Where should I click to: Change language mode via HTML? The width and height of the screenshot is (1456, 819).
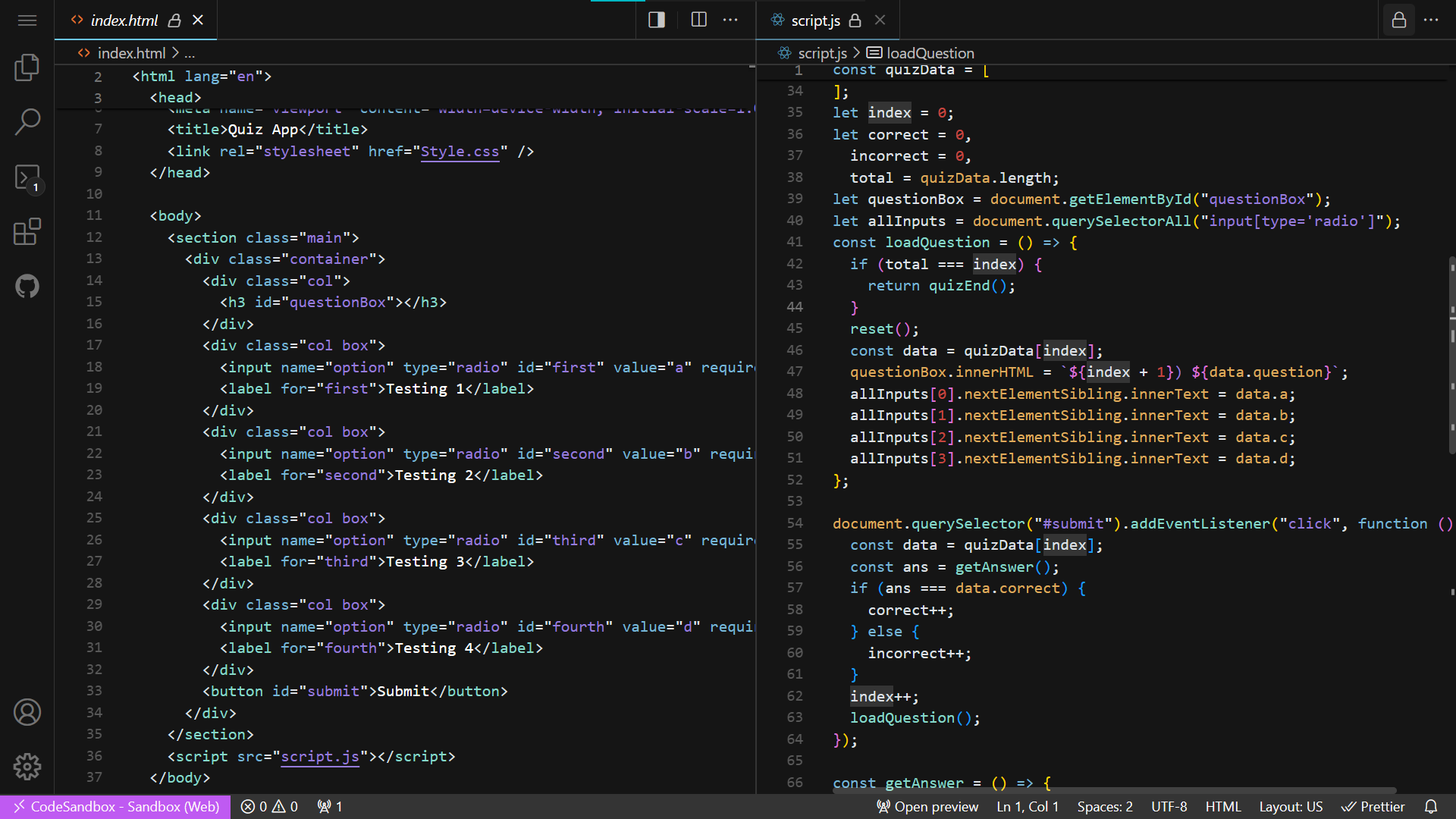[x=1223, y=807]
